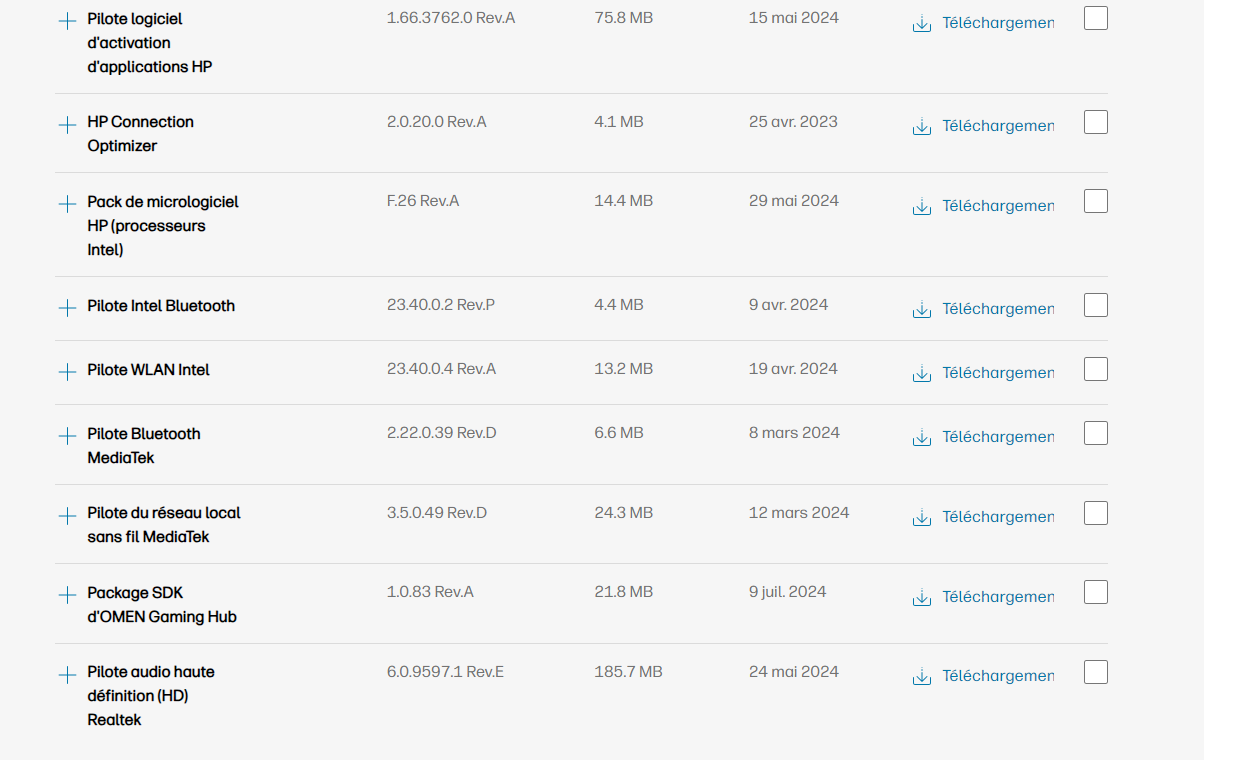
Task: Select checkbox for Pilote WLAN Intel
Action: point(1096,369)
